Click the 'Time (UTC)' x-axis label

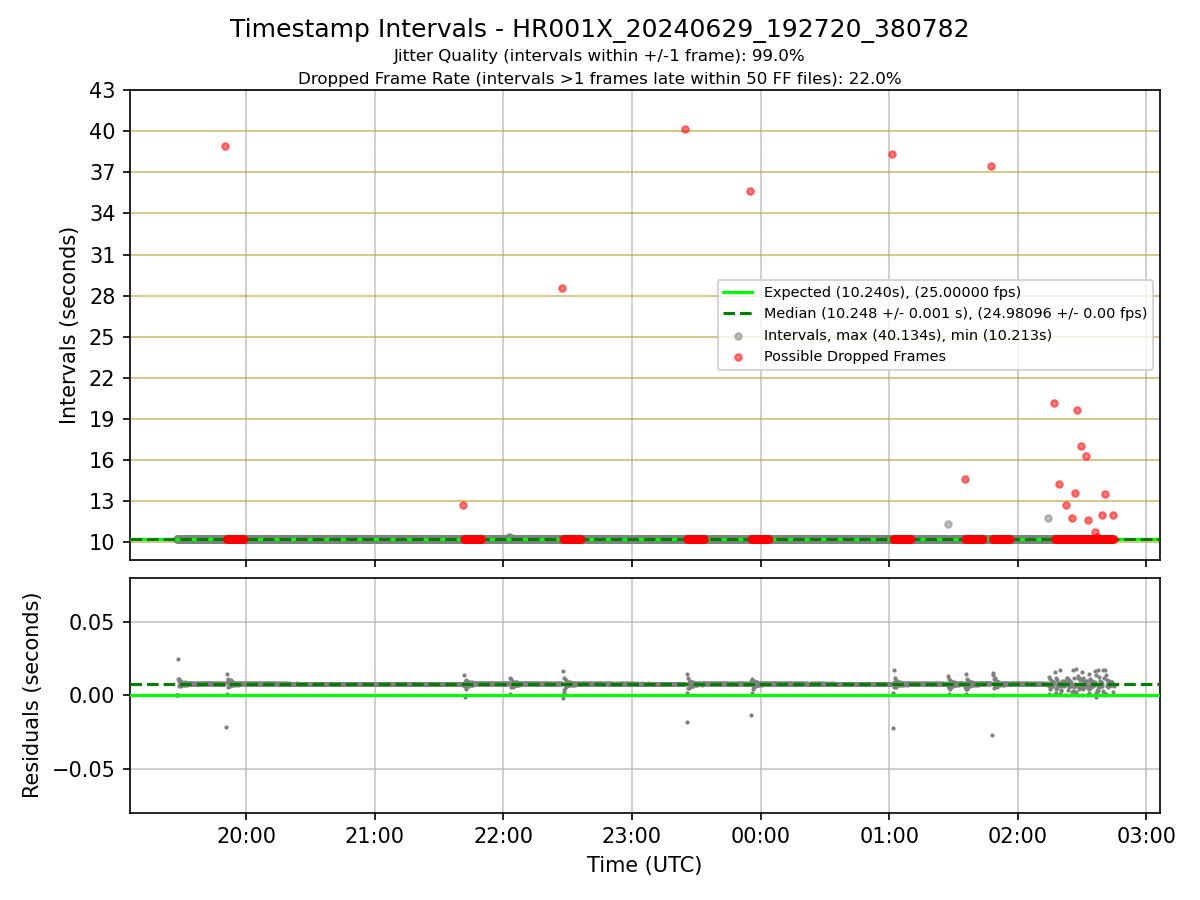[644, 864]
